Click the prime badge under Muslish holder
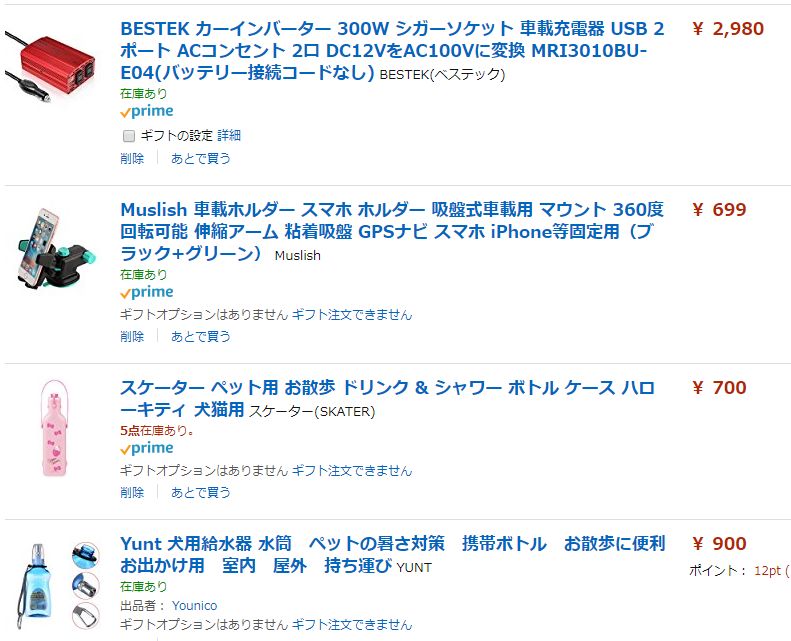 click(146, 293)
